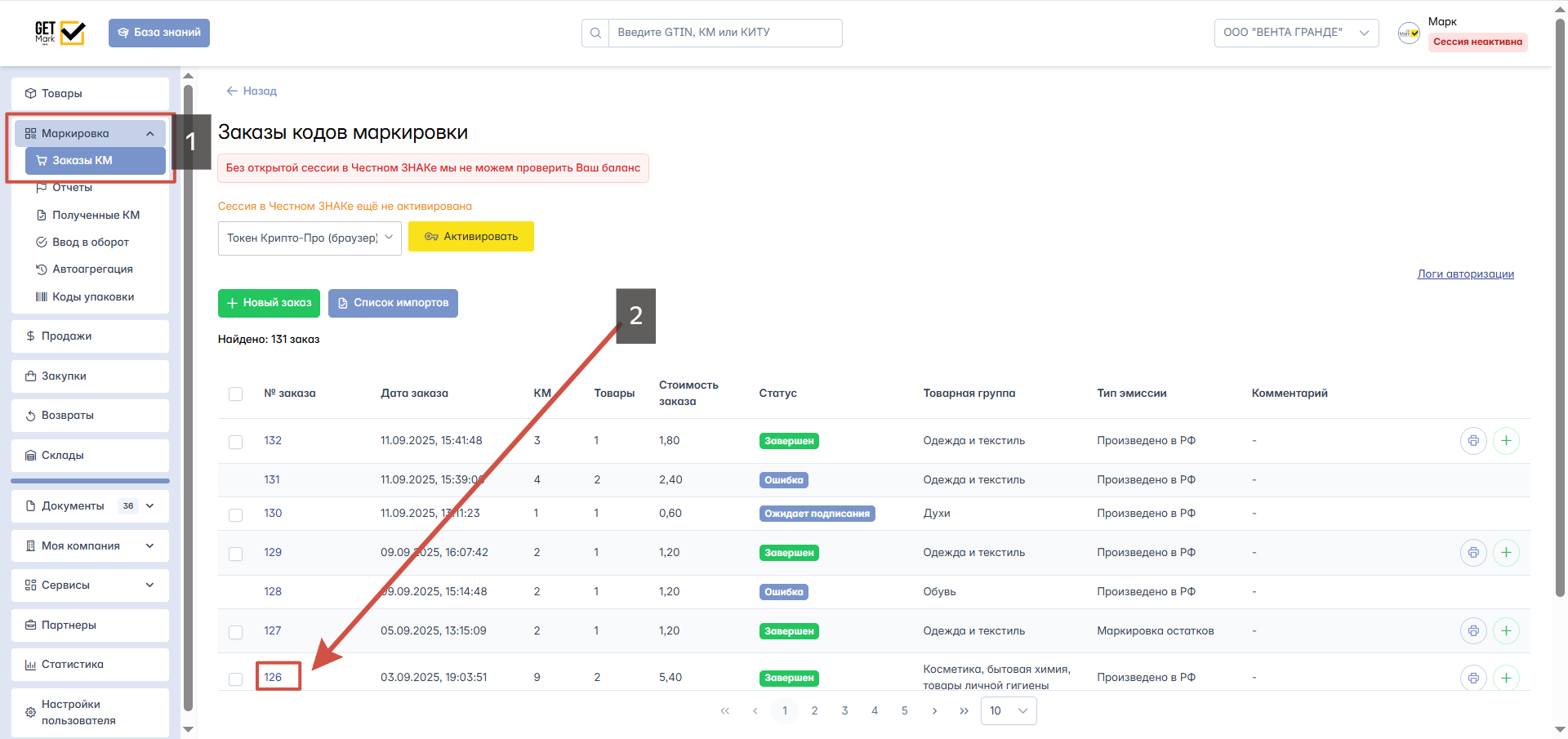Click the sidebar scroll down arrow

(188, 729)
